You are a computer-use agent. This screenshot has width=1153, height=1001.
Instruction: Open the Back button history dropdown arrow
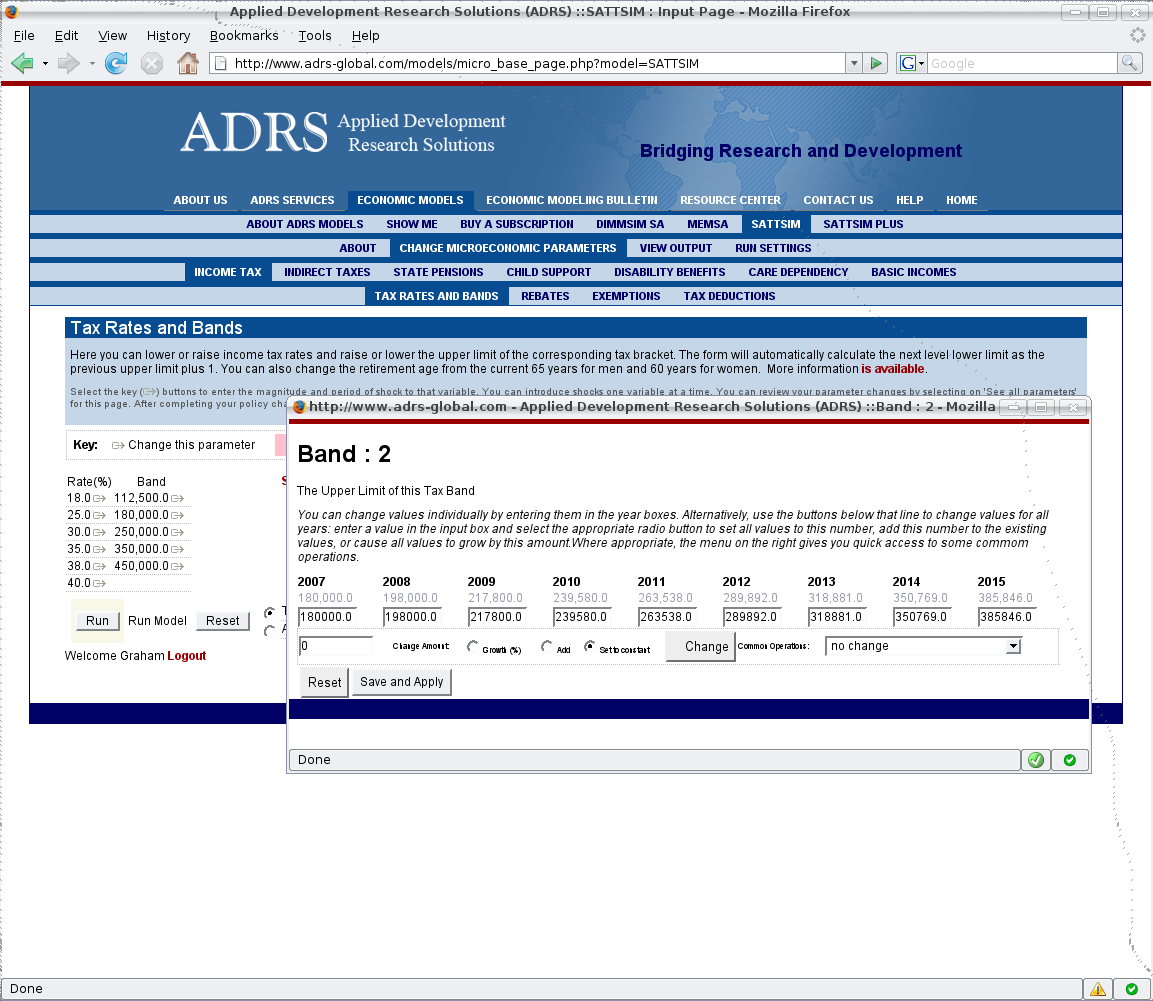pyautogui.click(x=45, y=64)
